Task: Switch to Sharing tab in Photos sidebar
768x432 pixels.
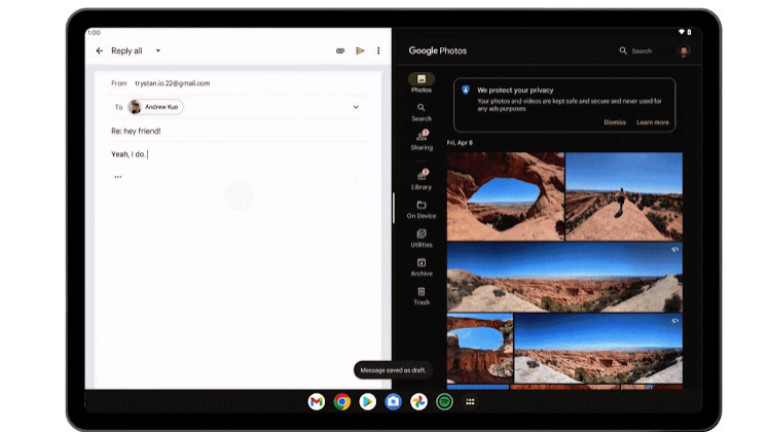Action: pos(421,139)
